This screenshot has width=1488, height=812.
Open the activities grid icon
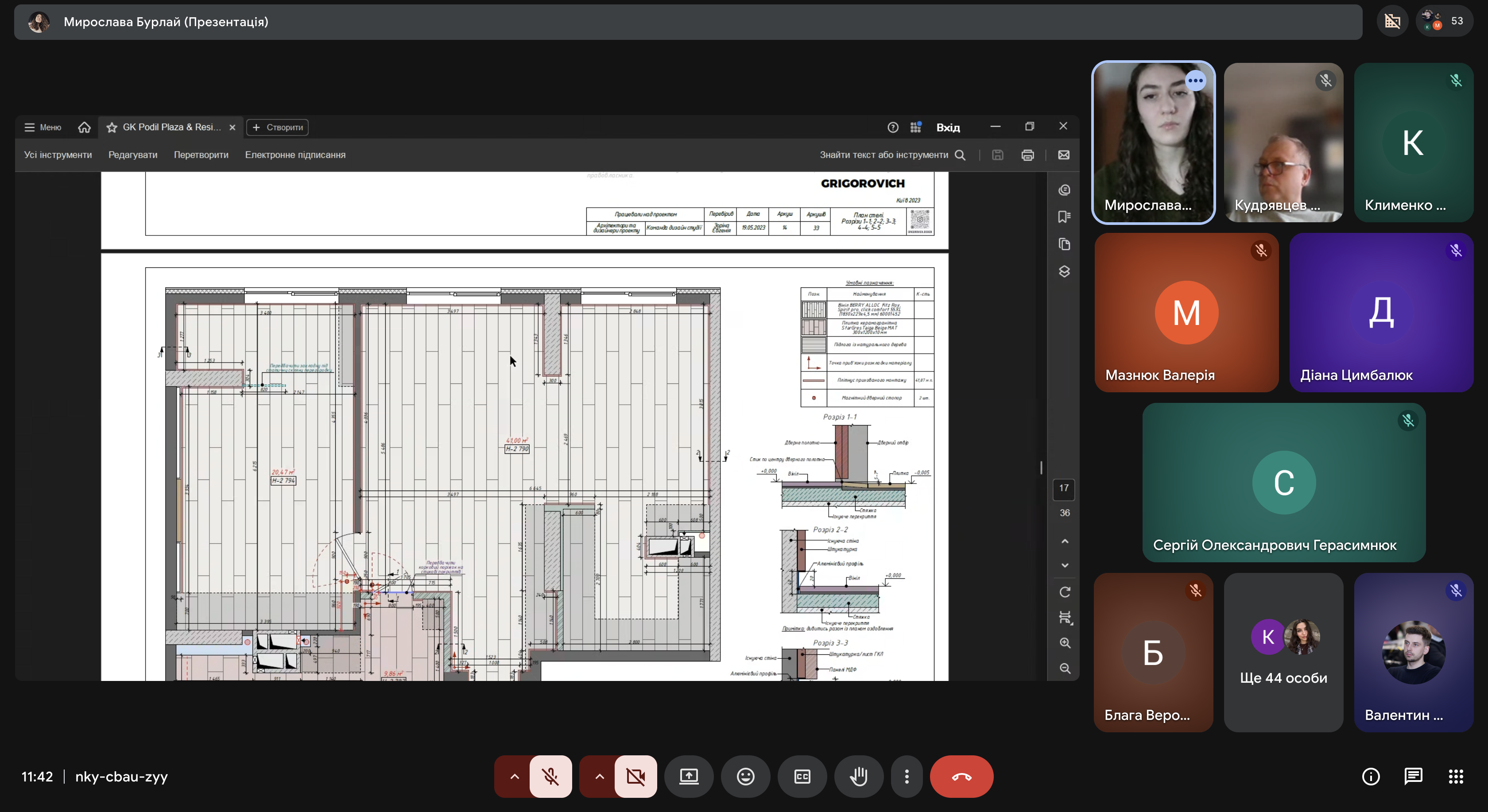(1456, 776)
